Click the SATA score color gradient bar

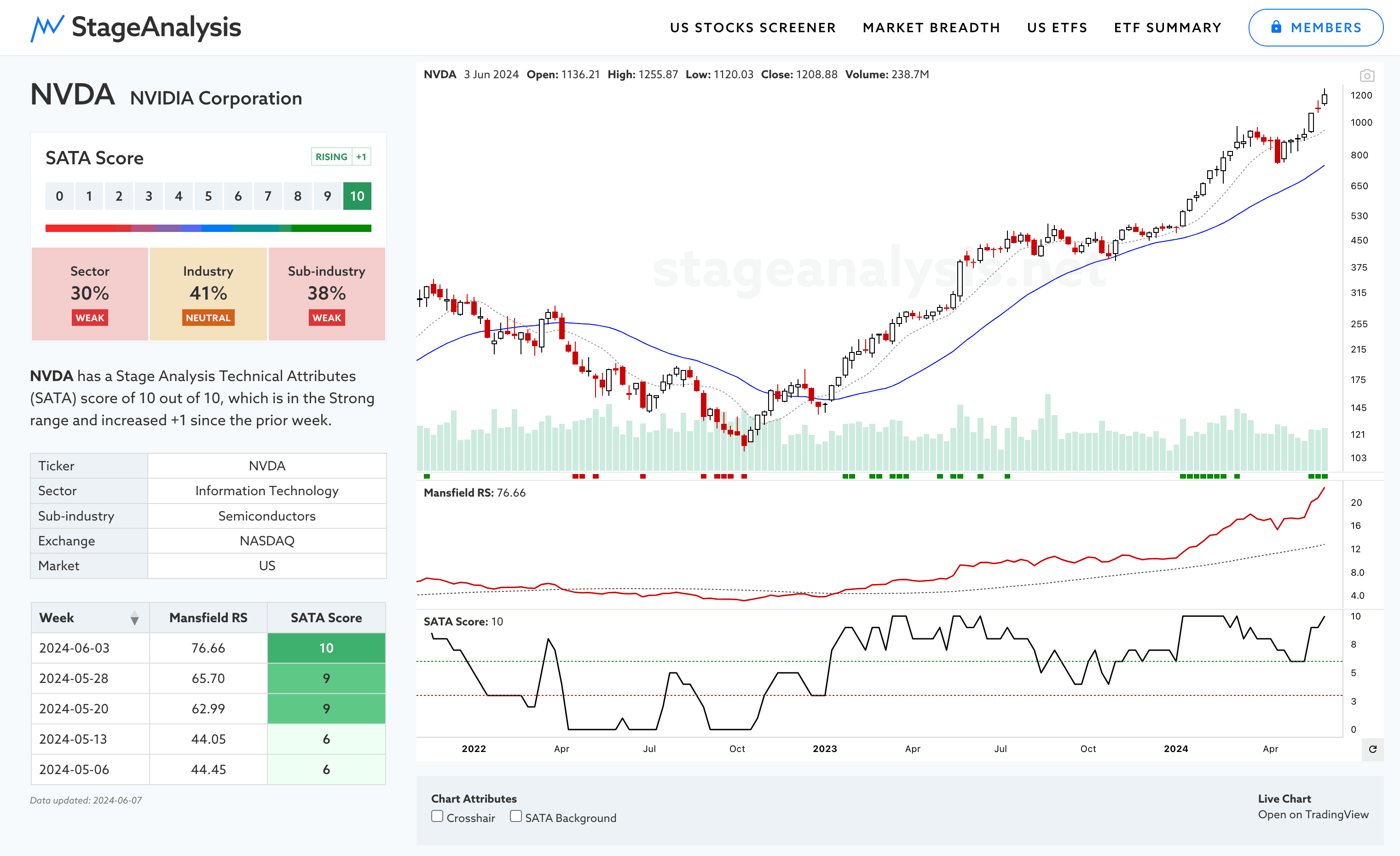208,228
